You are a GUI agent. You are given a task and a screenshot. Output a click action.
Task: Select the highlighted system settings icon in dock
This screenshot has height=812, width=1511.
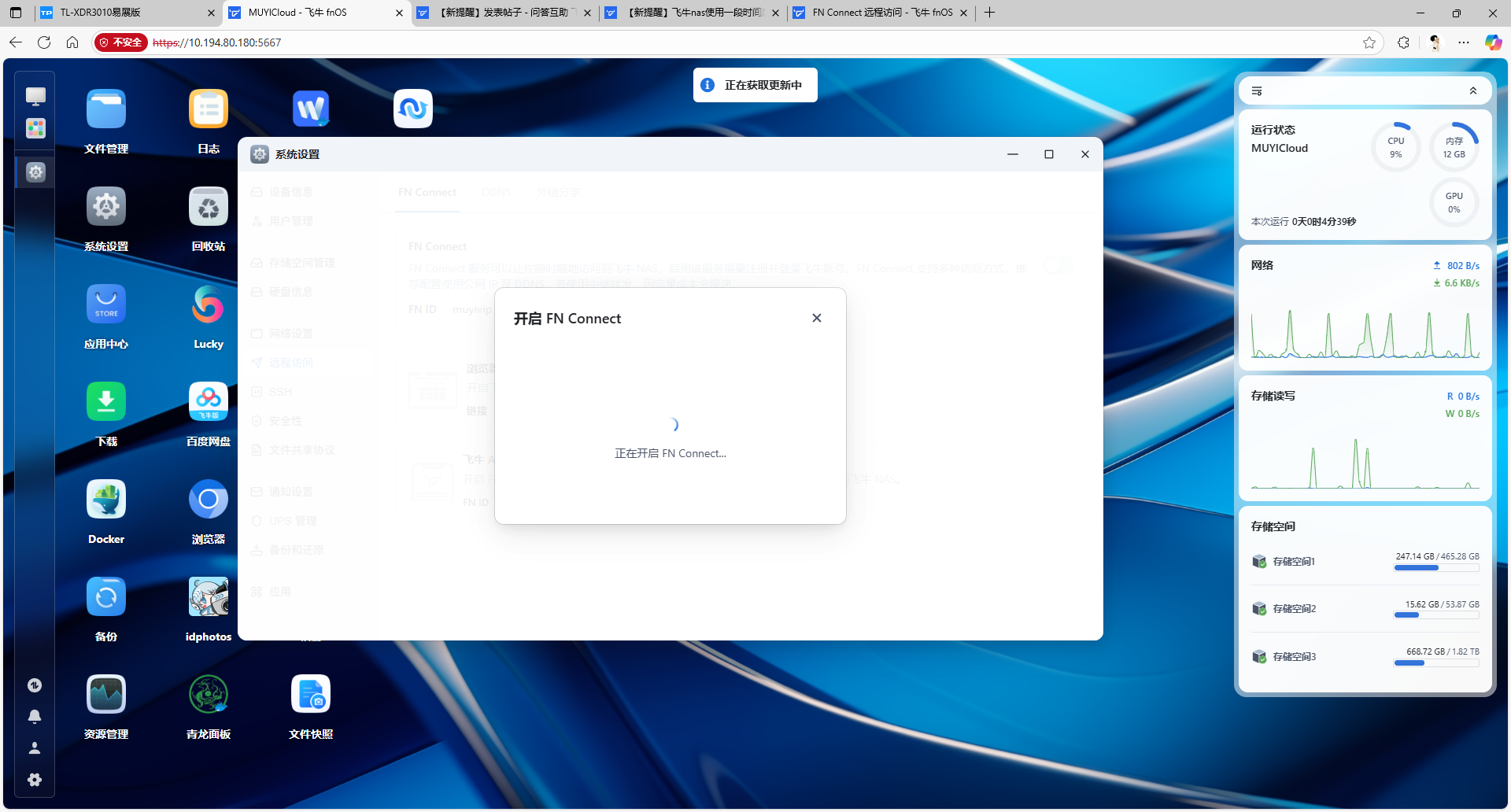[35, 172]
